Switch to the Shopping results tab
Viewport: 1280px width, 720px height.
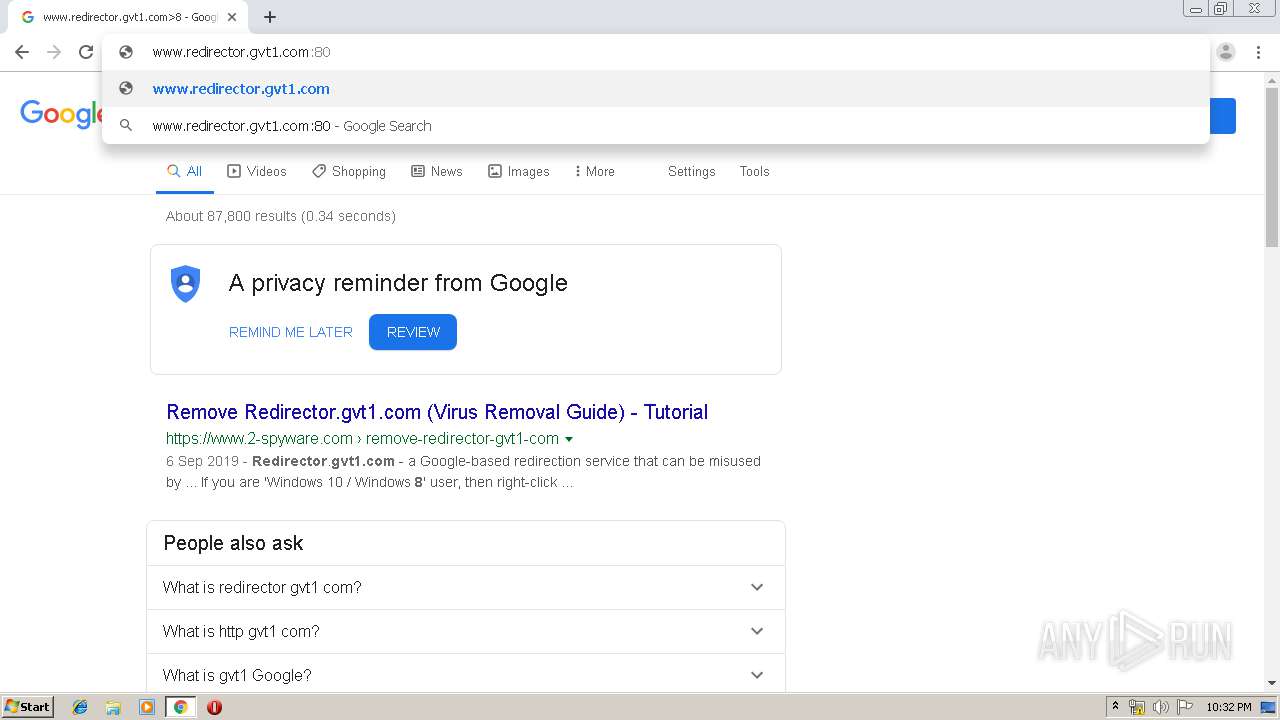[349, 171]
